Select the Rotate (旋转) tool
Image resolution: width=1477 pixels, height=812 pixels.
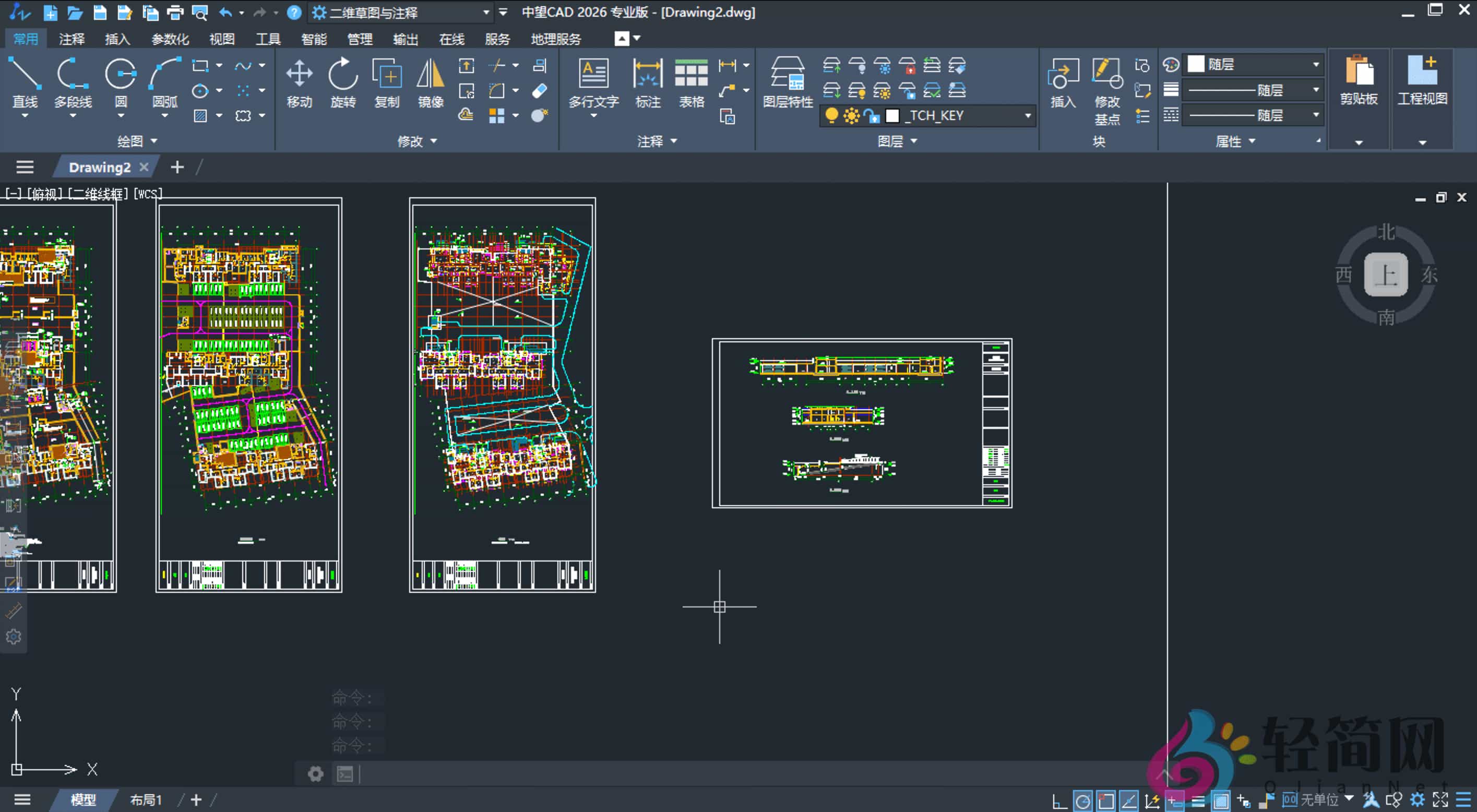click(x=343, y=75)
